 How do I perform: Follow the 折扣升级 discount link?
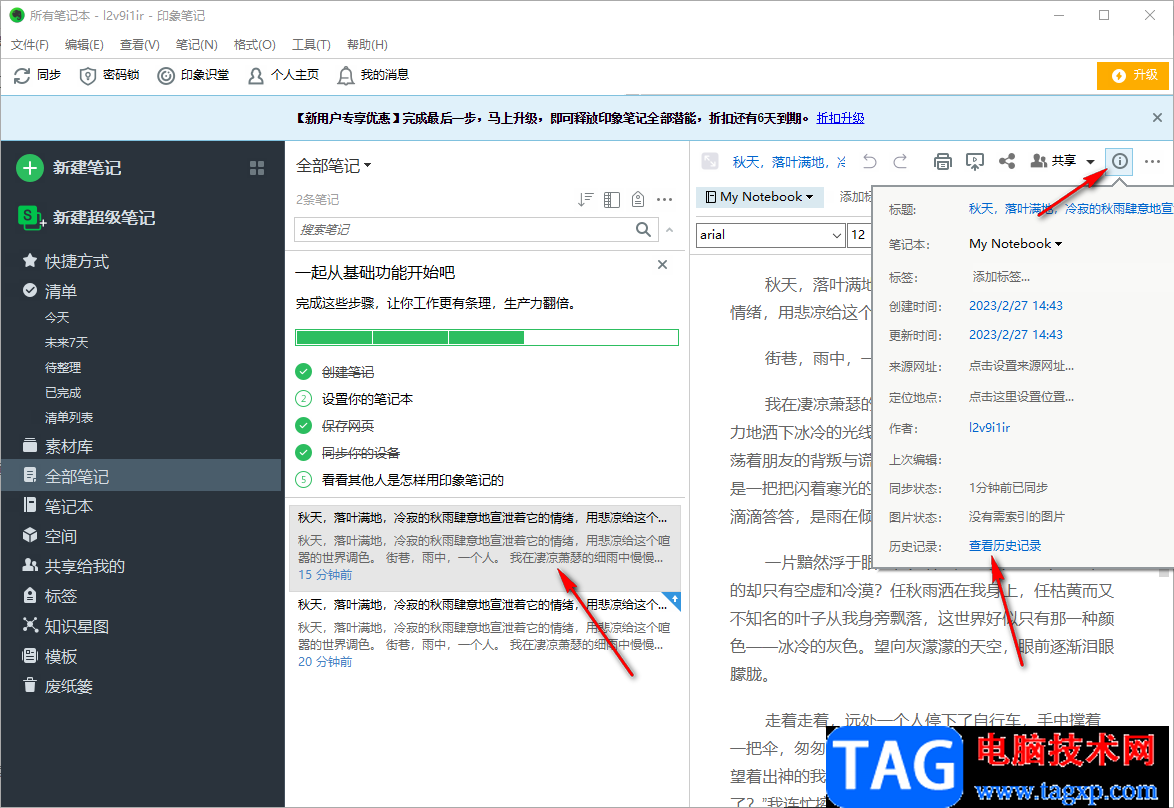click(x=840, y=118)
